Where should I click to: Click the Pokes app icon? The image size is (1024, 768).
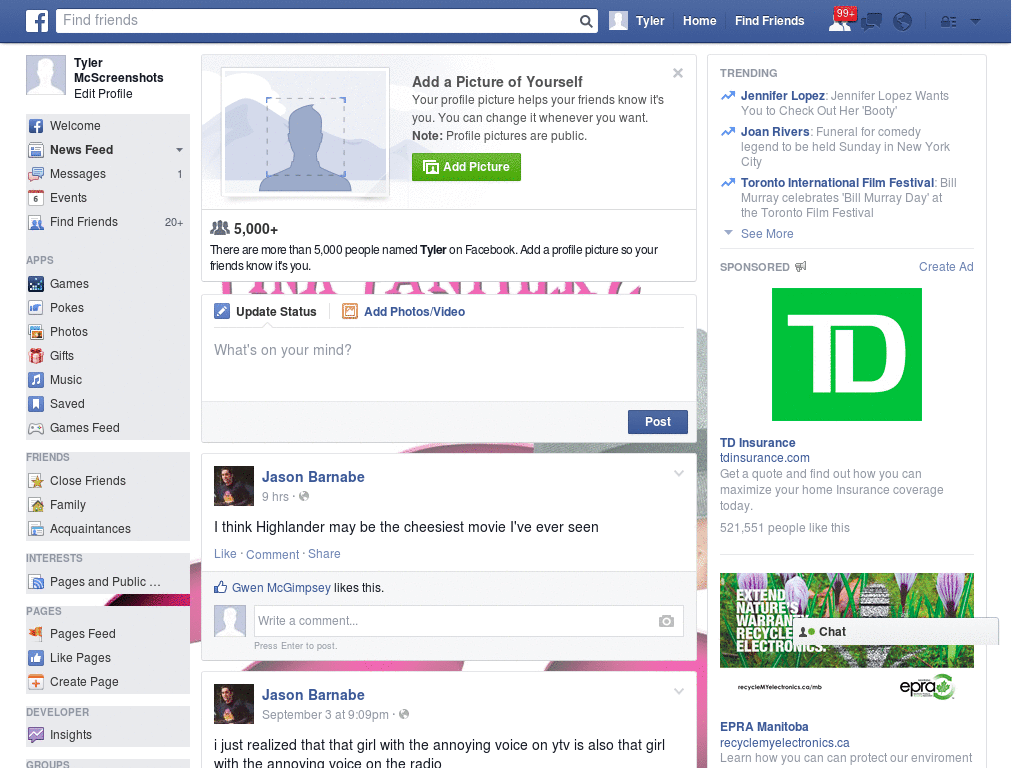[36, 308]
